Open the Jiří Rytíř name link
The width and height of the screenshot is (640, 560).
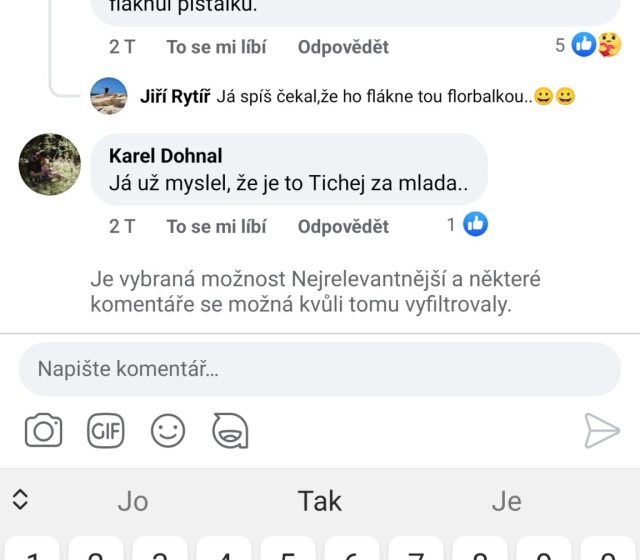click(x=176, y=96)
